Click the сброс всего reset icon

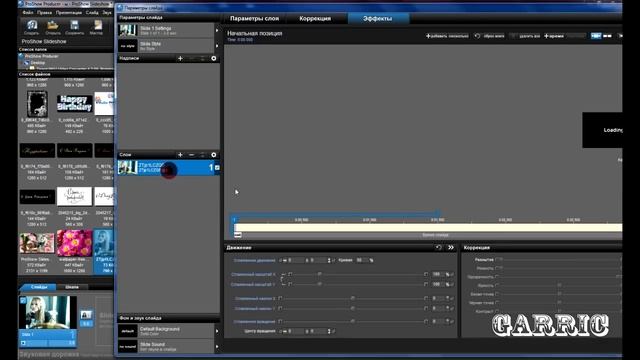coord(477,36)
